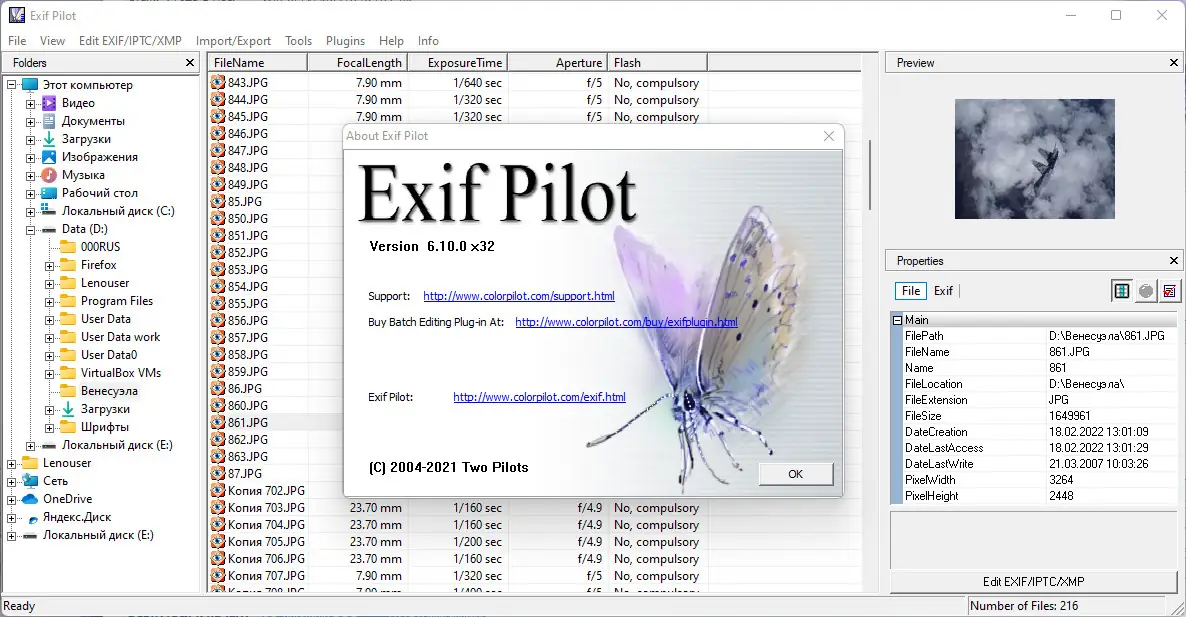The height and width of the screenshot is (617, 1186).
Task: Open the Help menu
Action: (x=391, y=41)
